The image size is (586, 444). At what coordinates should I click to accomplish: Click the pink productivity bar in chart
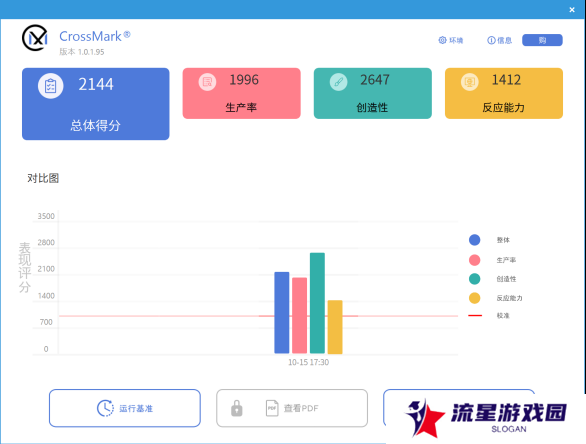pos(299,315)
